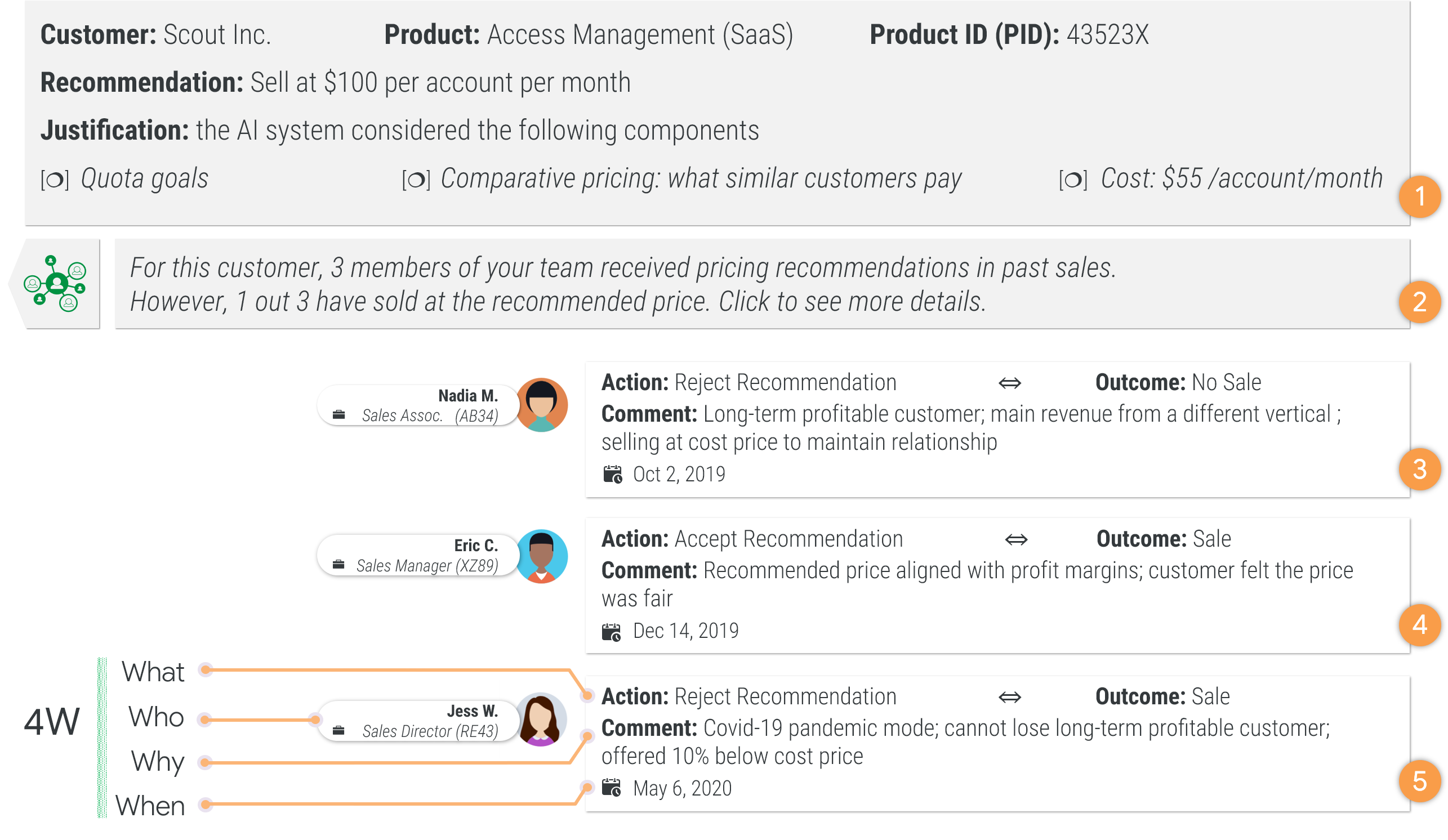Toggle the Cost $55 component marker

(1073, 180)
